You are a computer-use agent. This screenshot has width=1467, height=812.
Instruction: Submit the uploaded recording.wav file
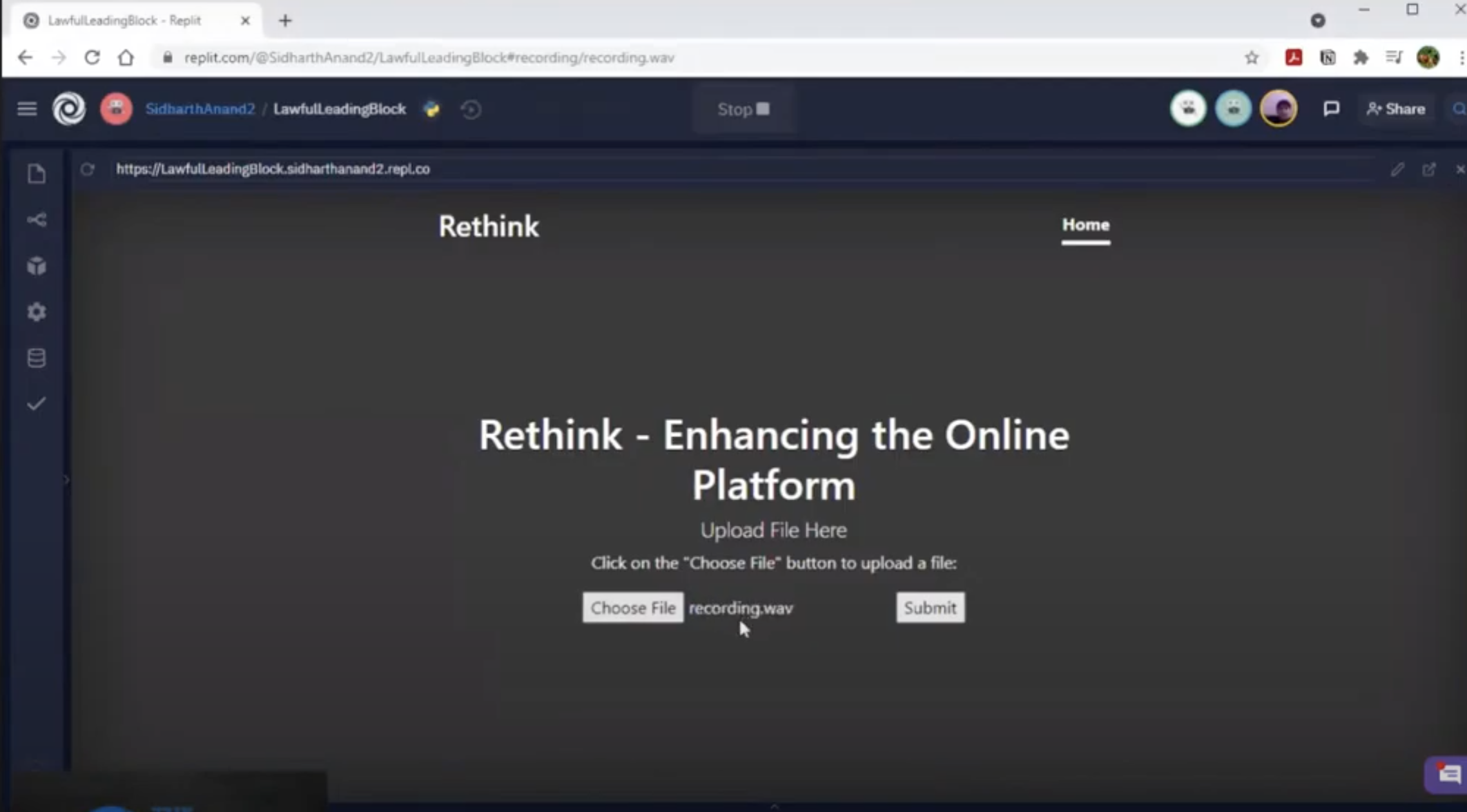[929, 608]
